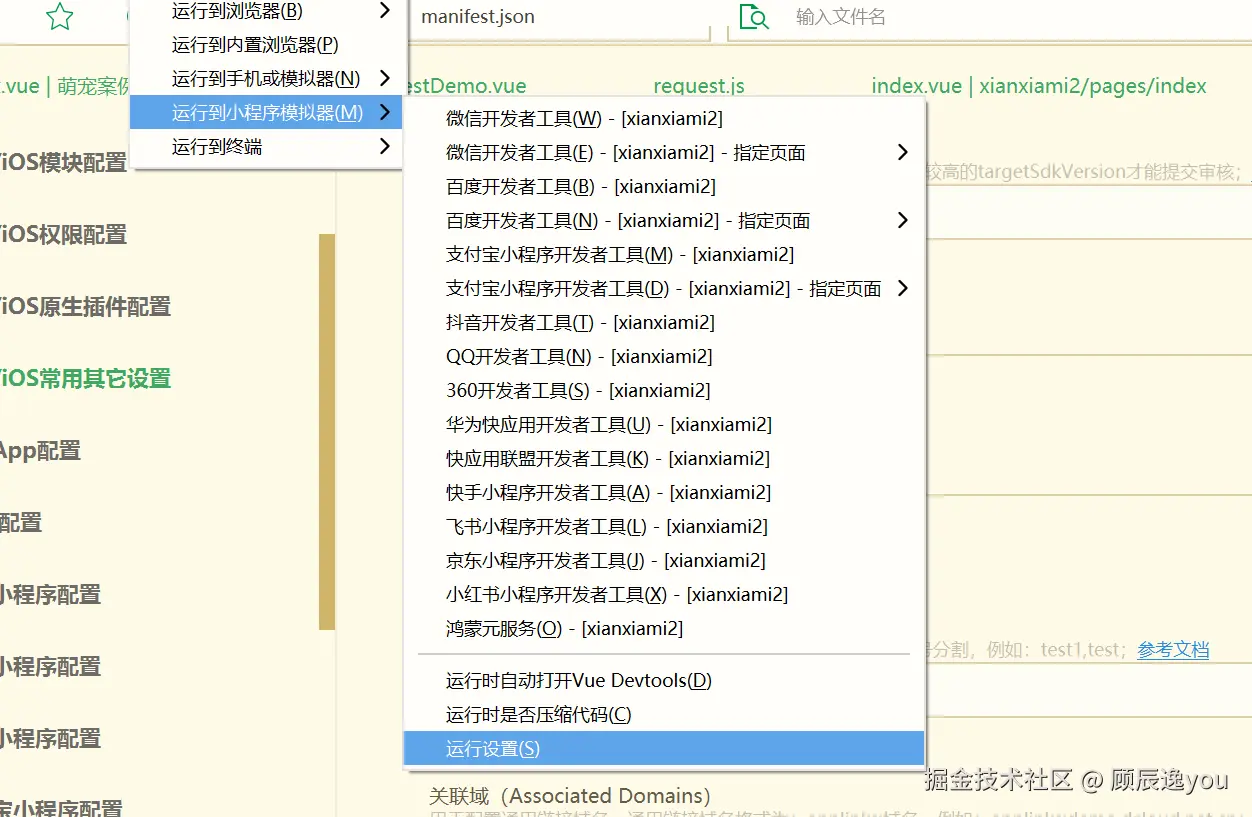Open the iOS常用其它设置 section
The image size is (1252, 817).
click(86, 379)
